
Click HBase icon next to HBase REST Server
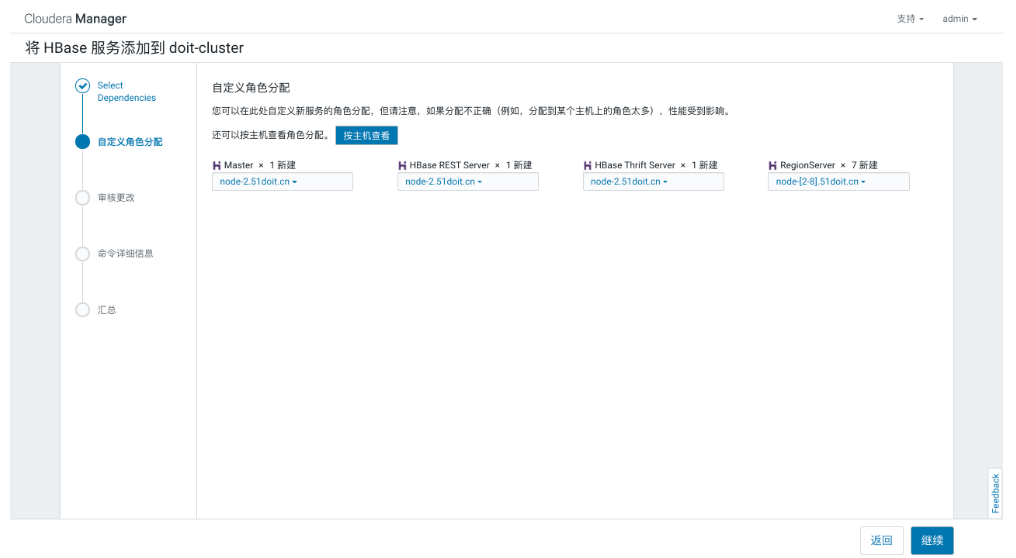coord(402,165)
